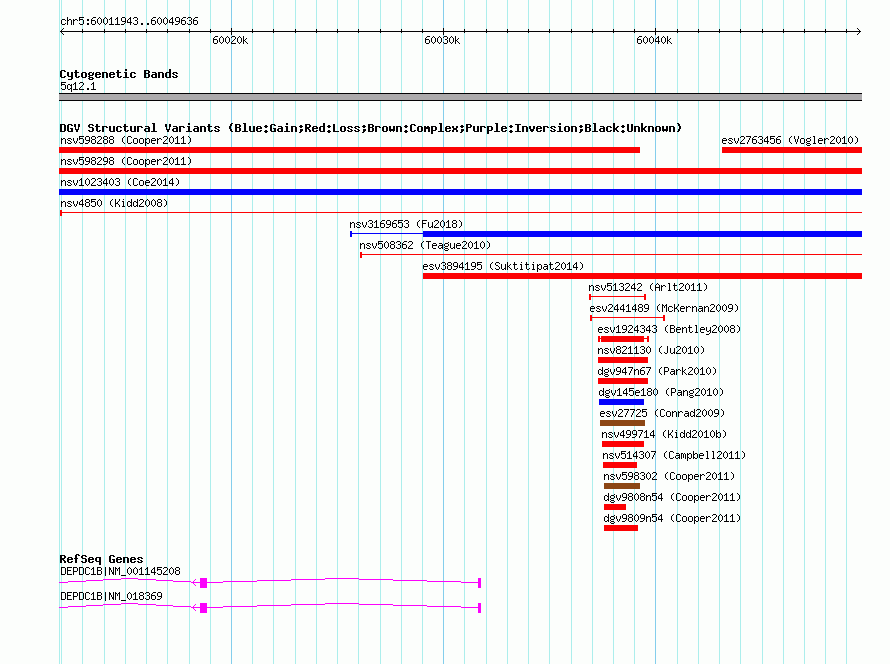Screen dimensions: 890x664
Task: Click the red dgv9809n54 loss bar
Action: pos(621,528)
